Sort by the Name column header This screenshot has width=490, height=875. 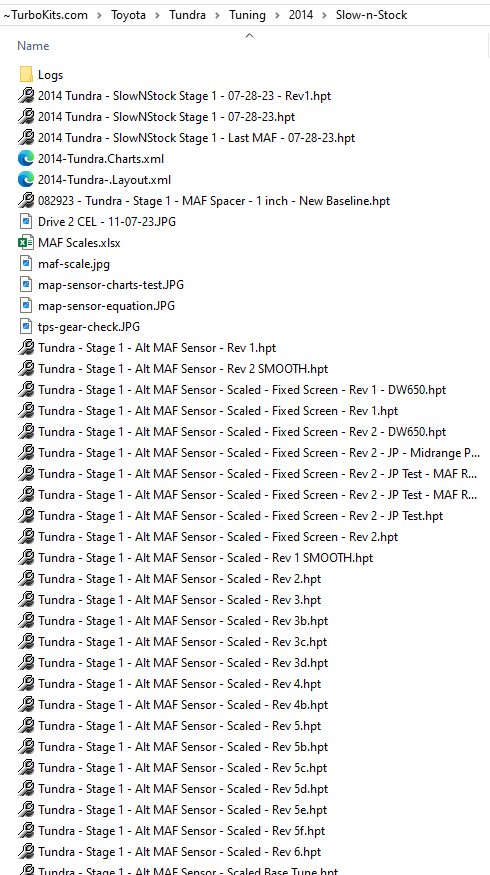[33, 46]
